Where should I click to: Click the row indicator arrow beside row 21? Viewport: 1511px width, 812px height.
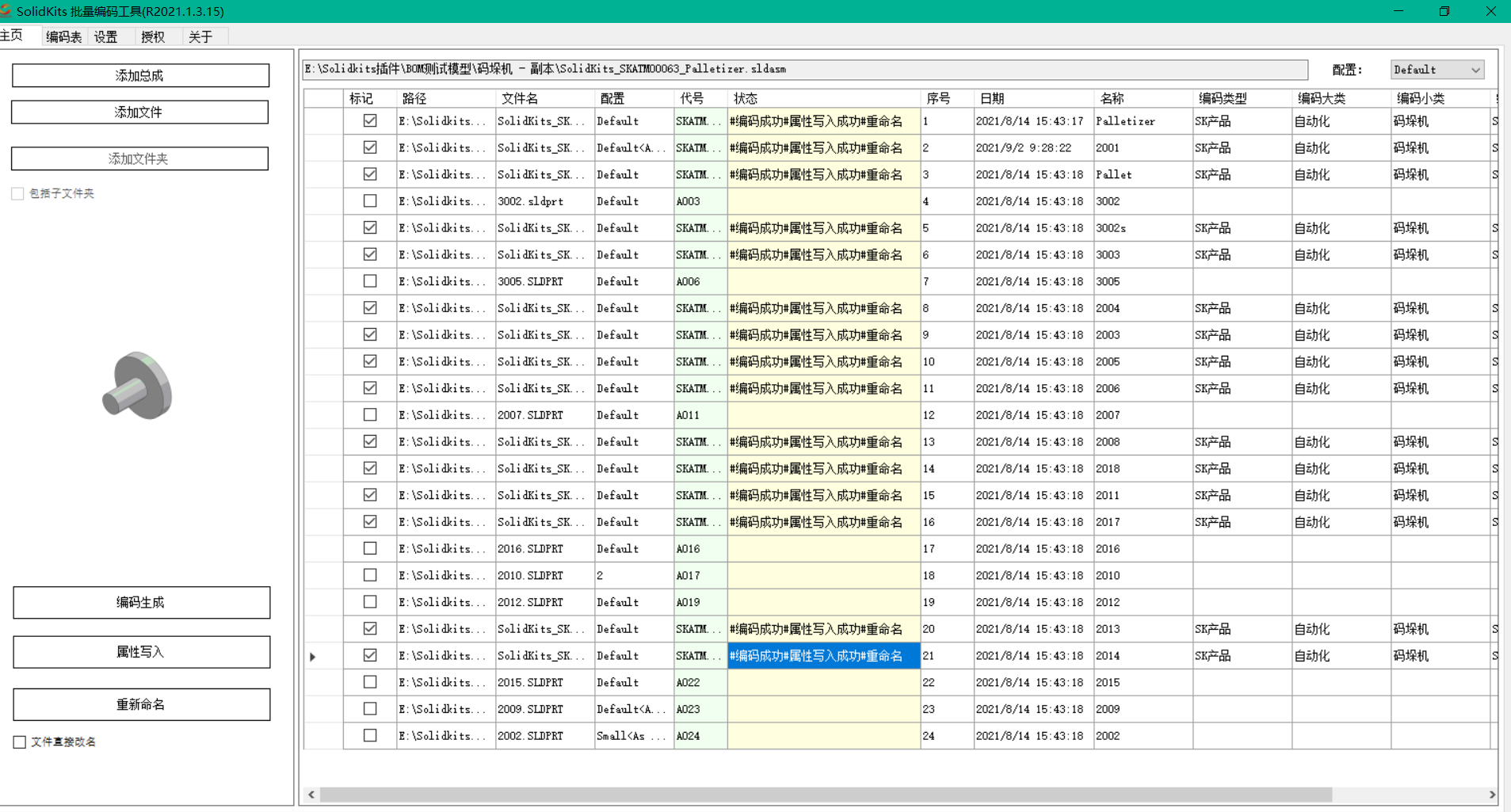coord(313,657)
